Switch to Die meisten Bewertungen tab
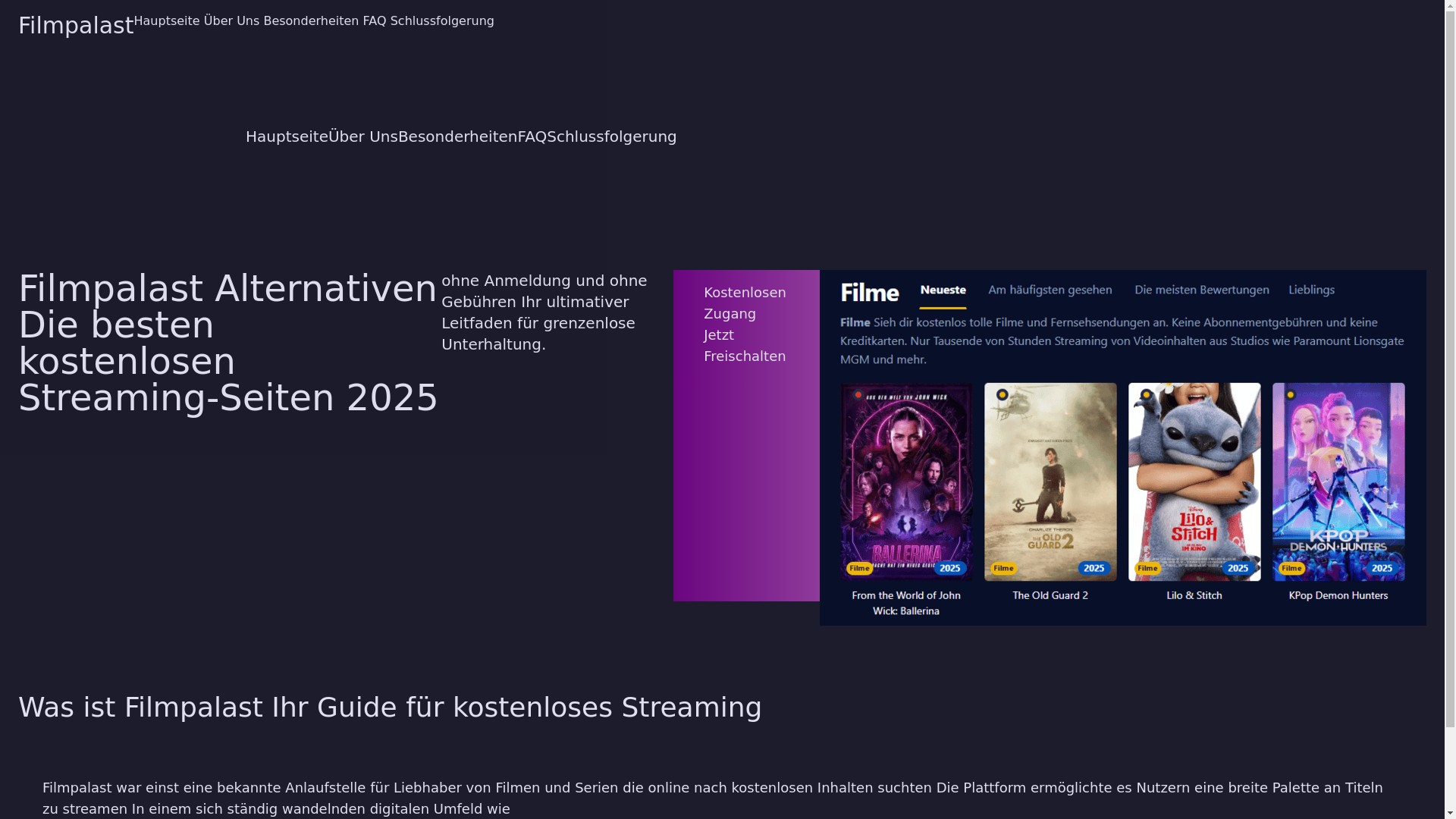 1202,290
